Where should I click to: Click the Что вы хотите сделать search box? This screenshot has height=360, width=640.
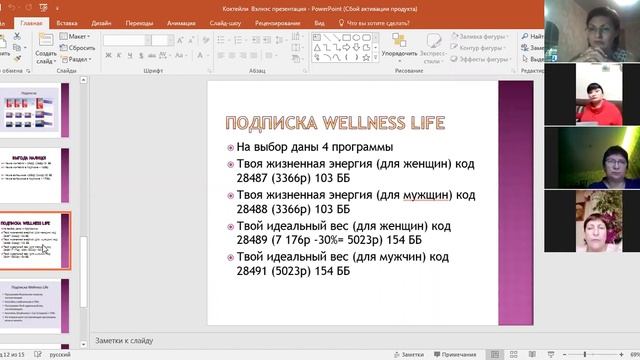pos(374,23)
